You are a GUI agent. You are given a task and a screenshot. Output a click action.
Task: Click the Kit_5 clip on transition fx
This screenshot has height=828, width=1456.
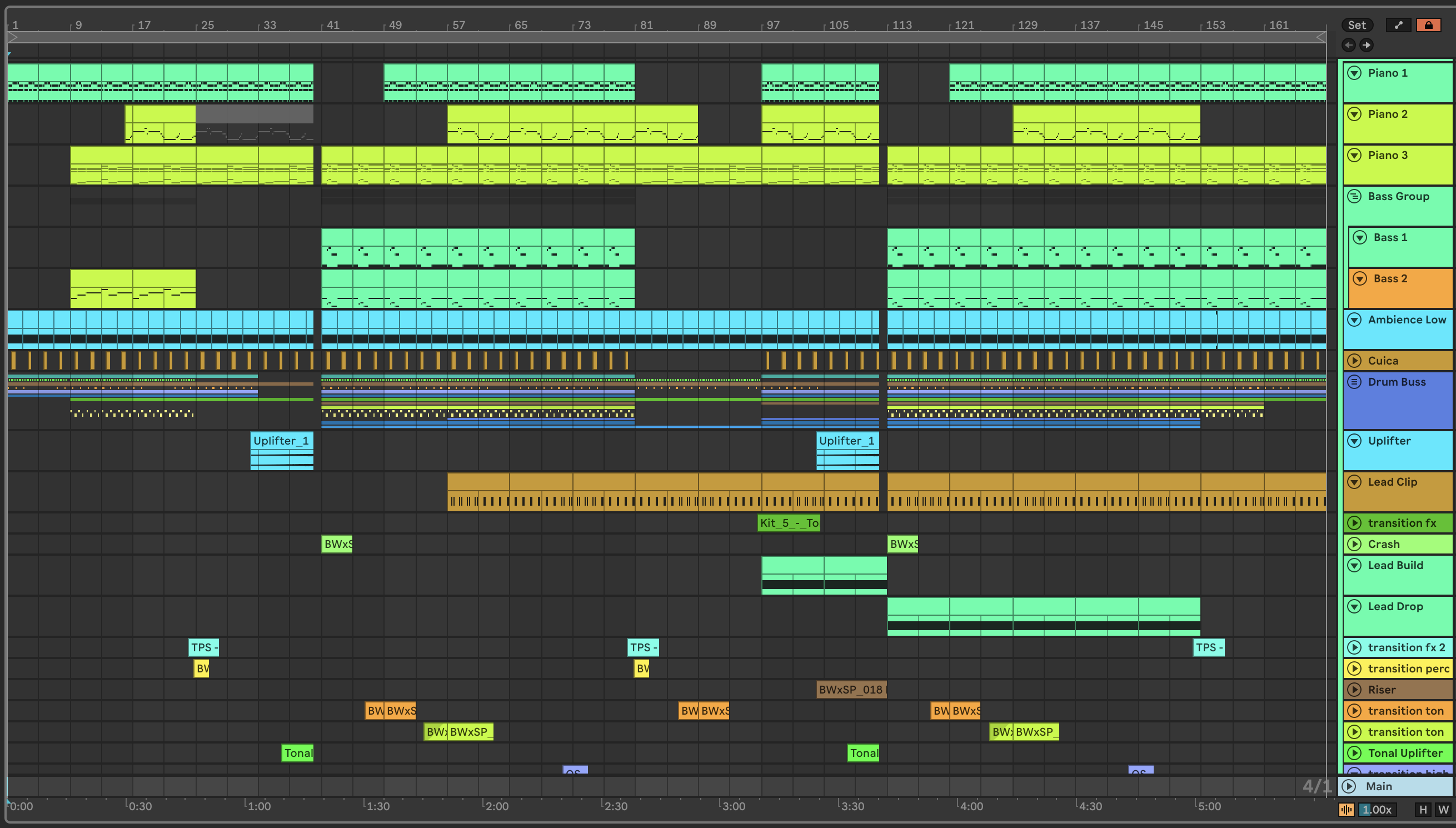[x=788, y=522]
